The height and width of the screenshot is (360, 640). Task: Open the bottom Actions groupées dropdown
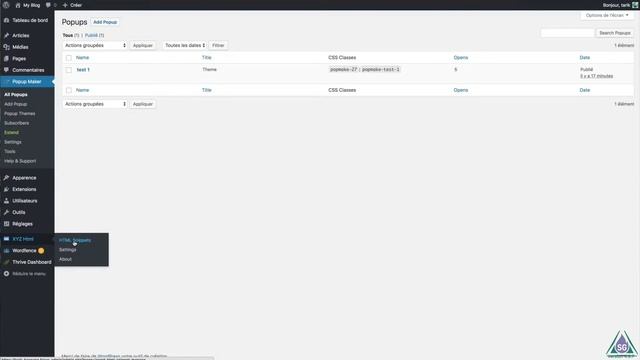pos(95,104)
